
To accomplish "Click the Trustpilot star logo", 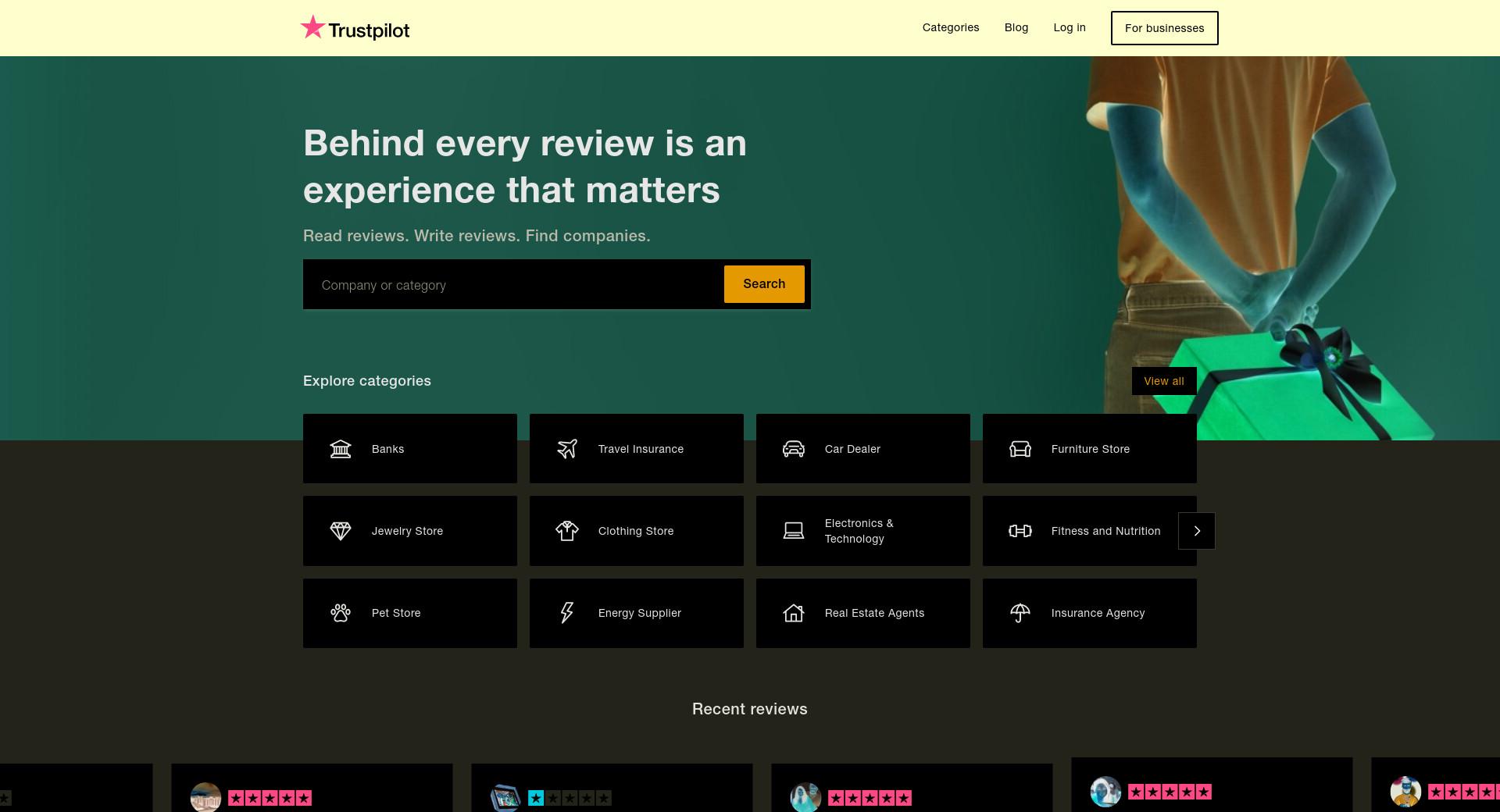I will click(312, 27).
